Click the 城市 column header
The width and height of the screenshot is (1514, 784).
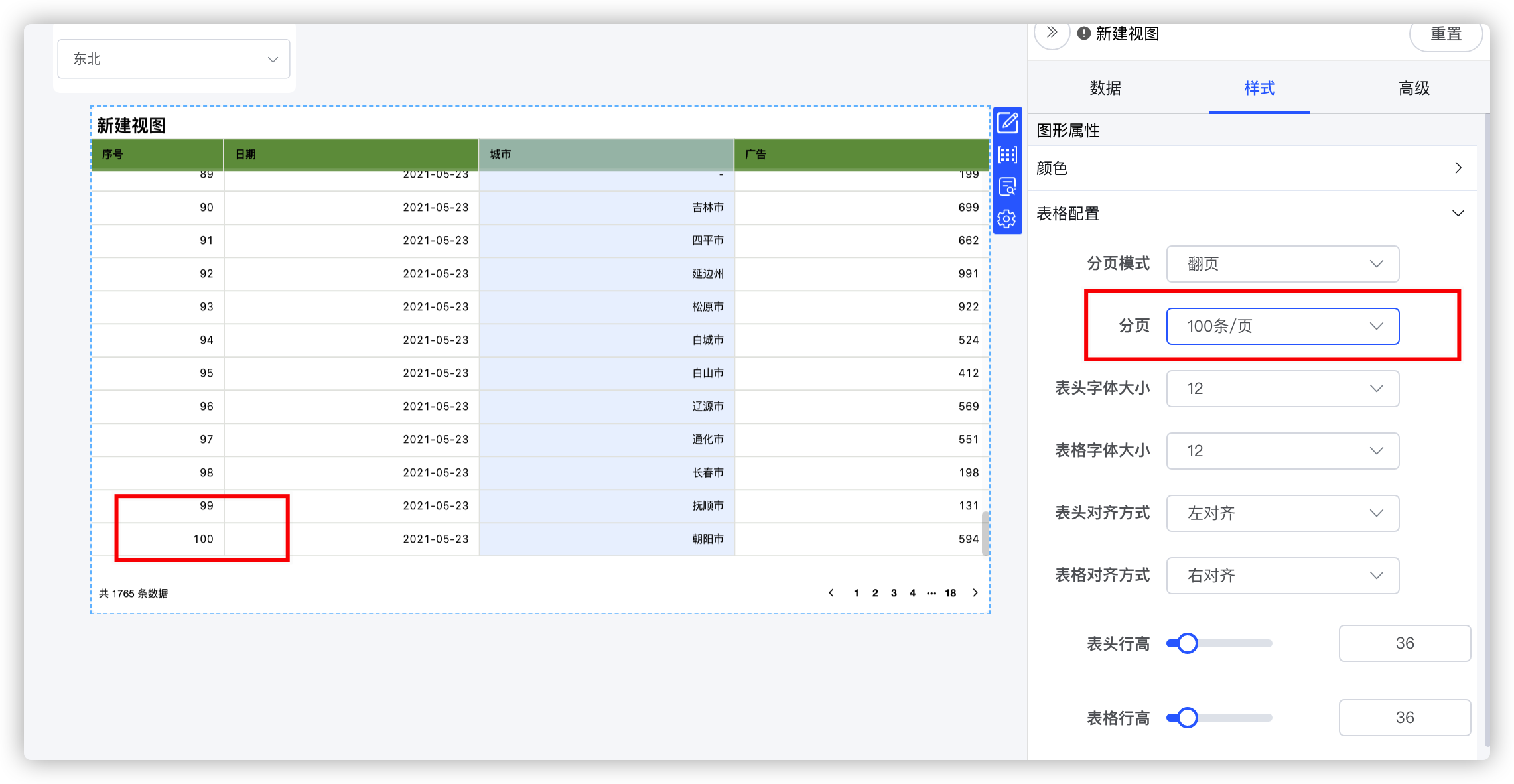click(x=606, y=155)
